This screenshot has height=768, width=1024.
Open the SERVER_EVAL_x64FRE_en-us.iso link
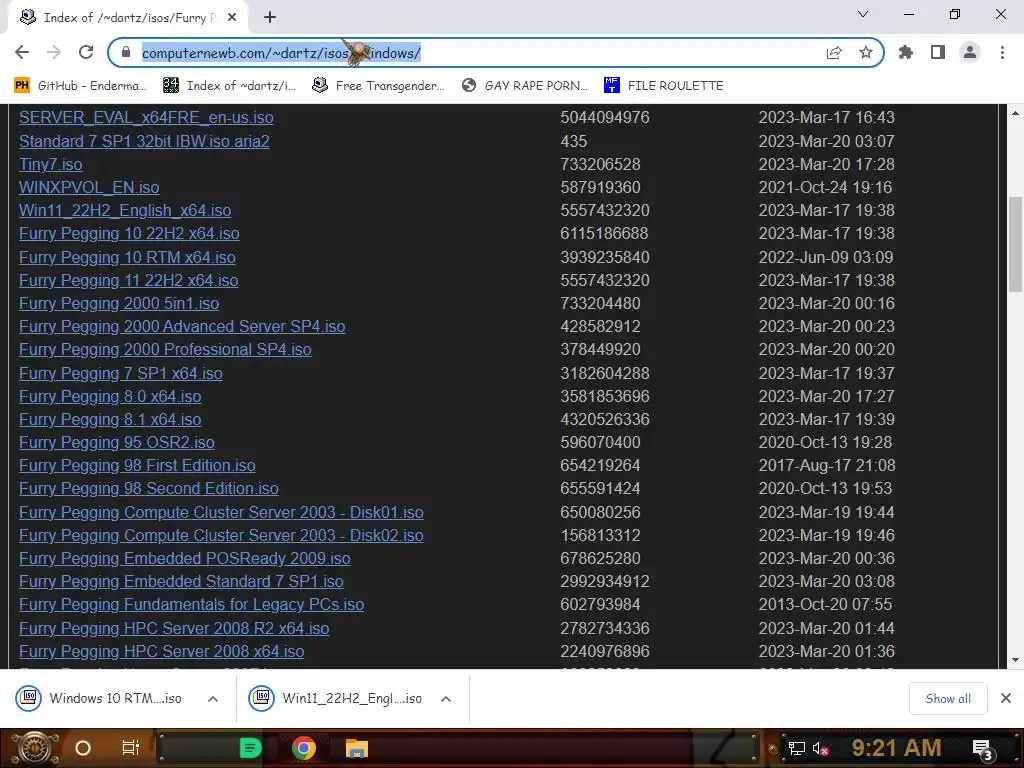point(146,118)
